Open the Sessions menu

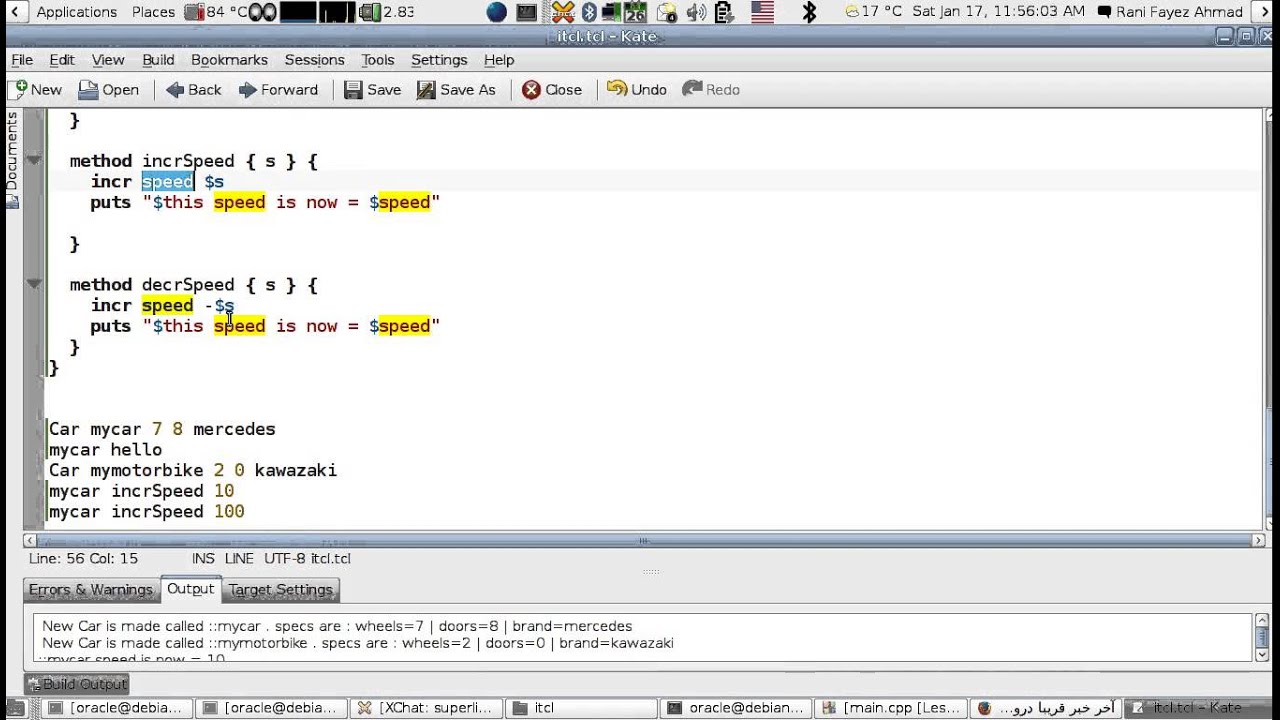314,60
